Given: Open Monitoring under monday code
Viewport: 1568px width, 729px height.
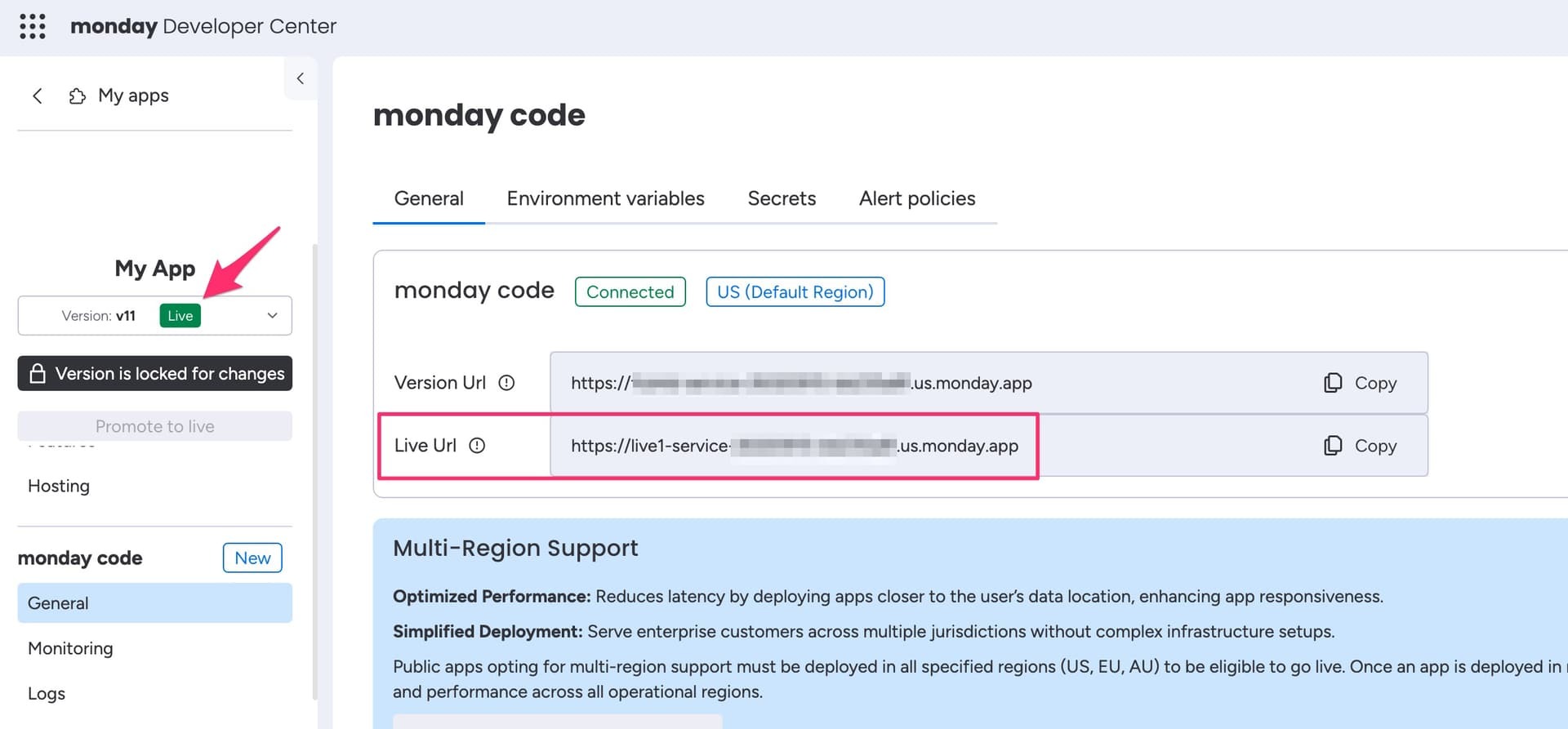Looking at the screenshot, I should 70,648.
